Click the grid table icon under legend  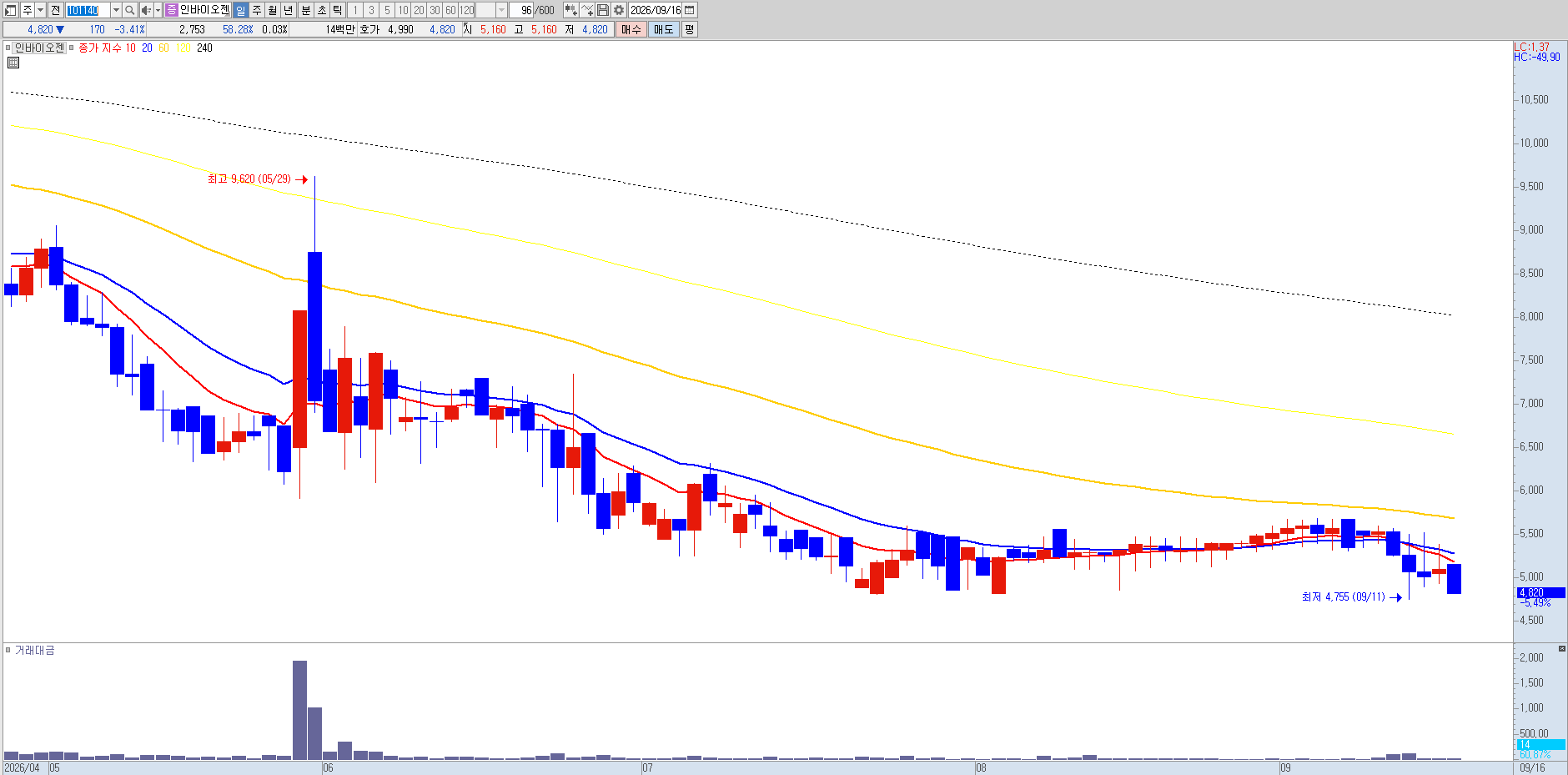click(13, 63)
